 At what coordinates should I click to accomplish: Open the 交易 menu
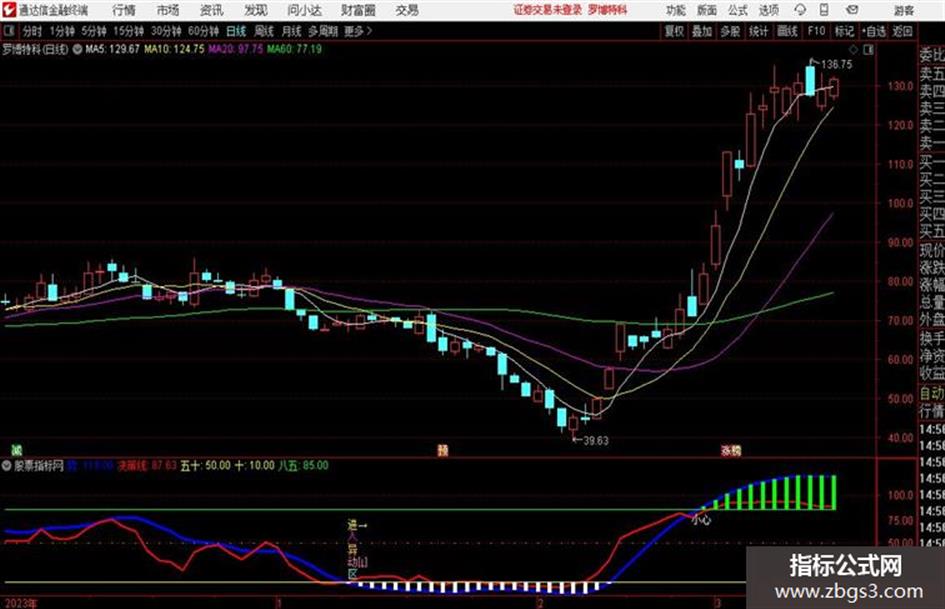coord(407,10)
